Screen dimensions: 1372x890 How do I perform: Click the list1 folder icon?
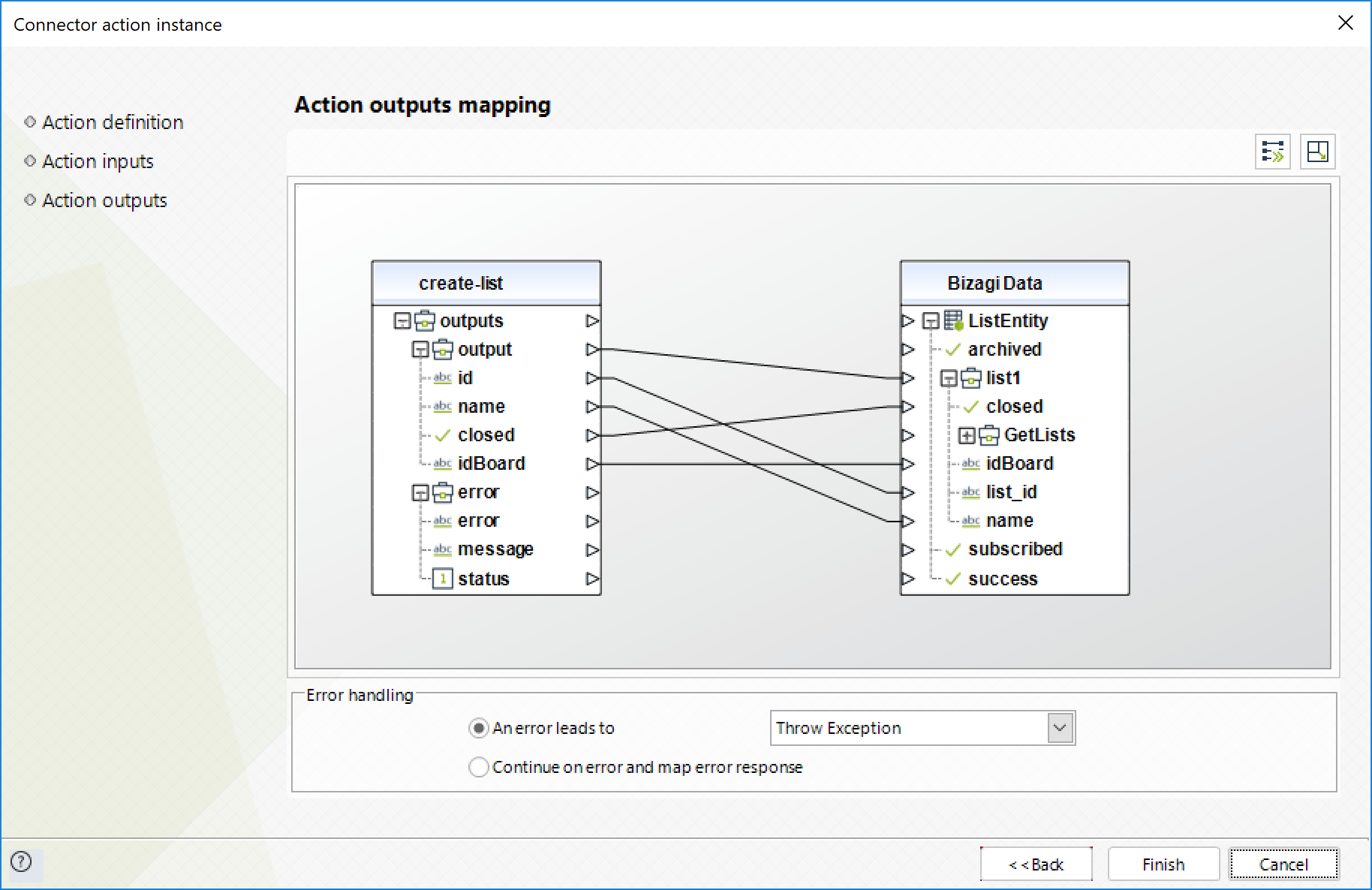[x=971, y=377]
